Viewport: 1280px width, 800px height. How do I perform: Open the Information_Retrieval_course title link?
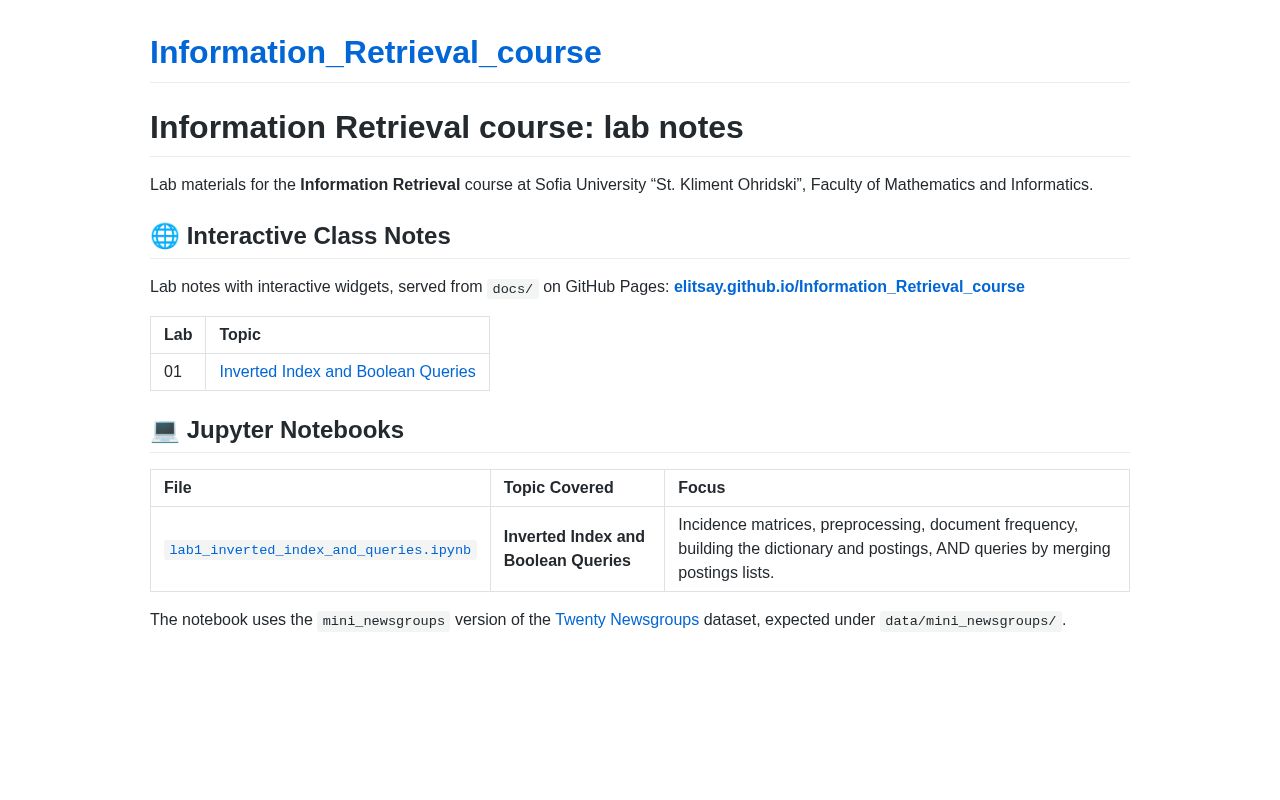376,52
